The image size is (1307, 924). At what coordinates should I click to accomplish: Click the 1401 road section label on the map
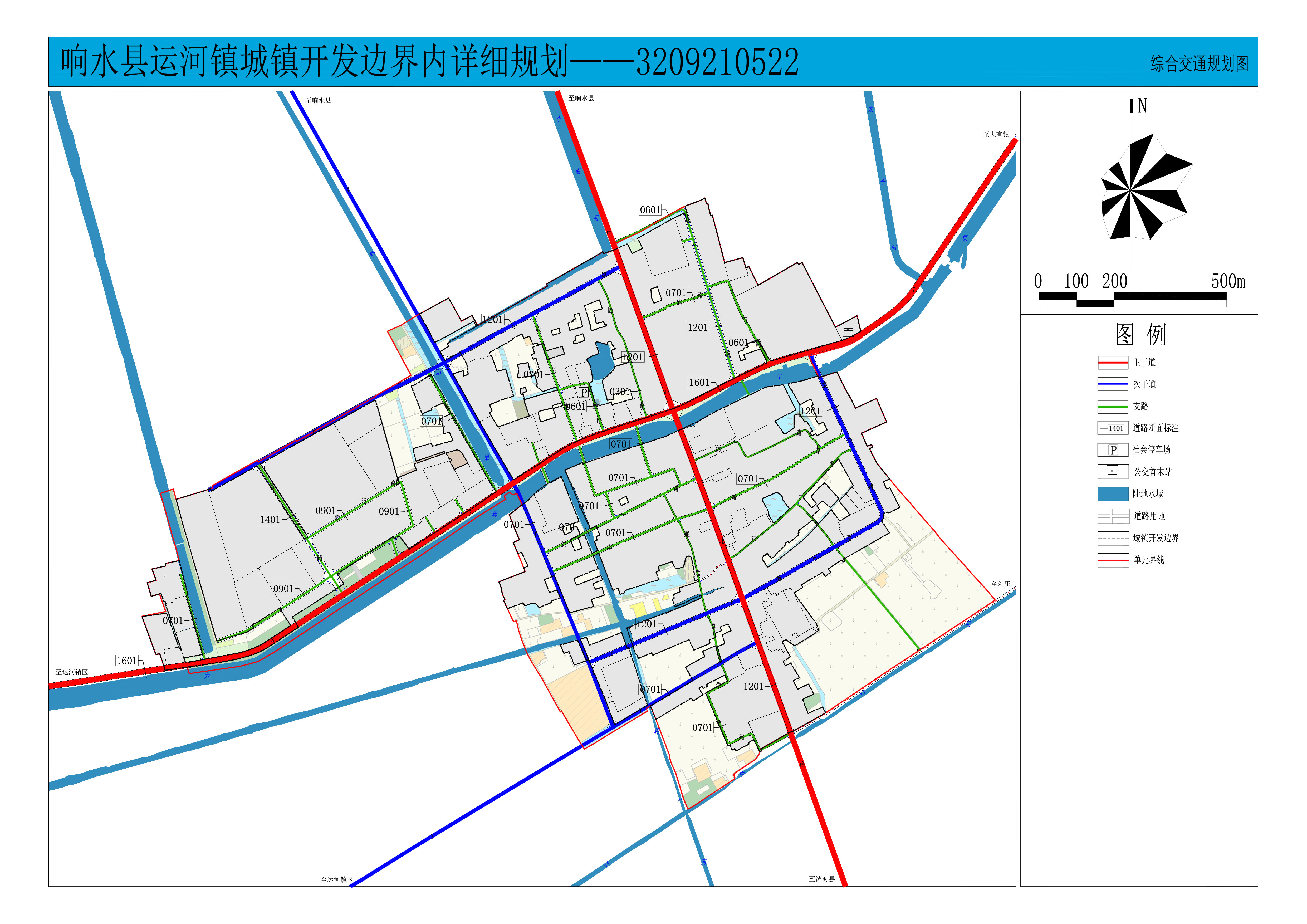coord(270,519)
